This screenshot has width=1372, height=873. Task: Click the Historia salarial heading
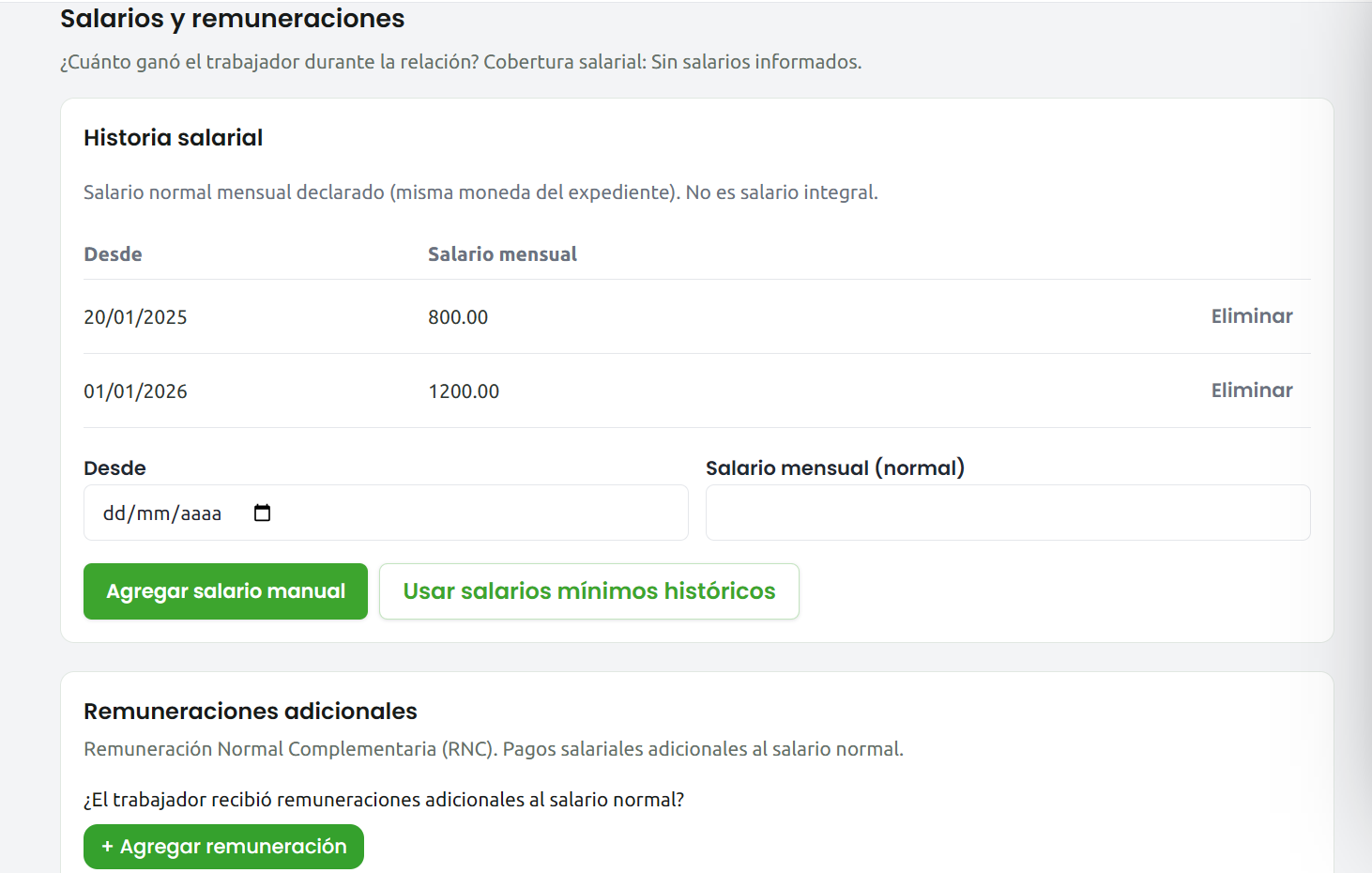point(174,138)
